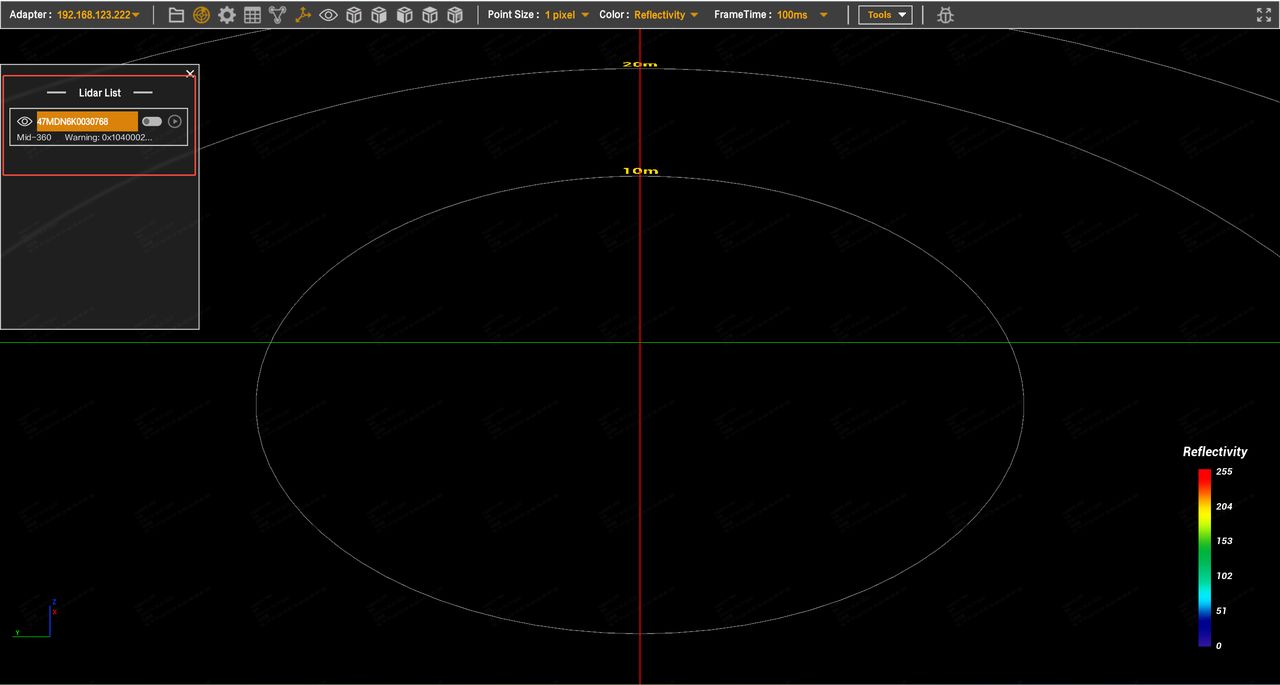Click the Lidar List panel title

pyautogui.click(x=100, y=93)
